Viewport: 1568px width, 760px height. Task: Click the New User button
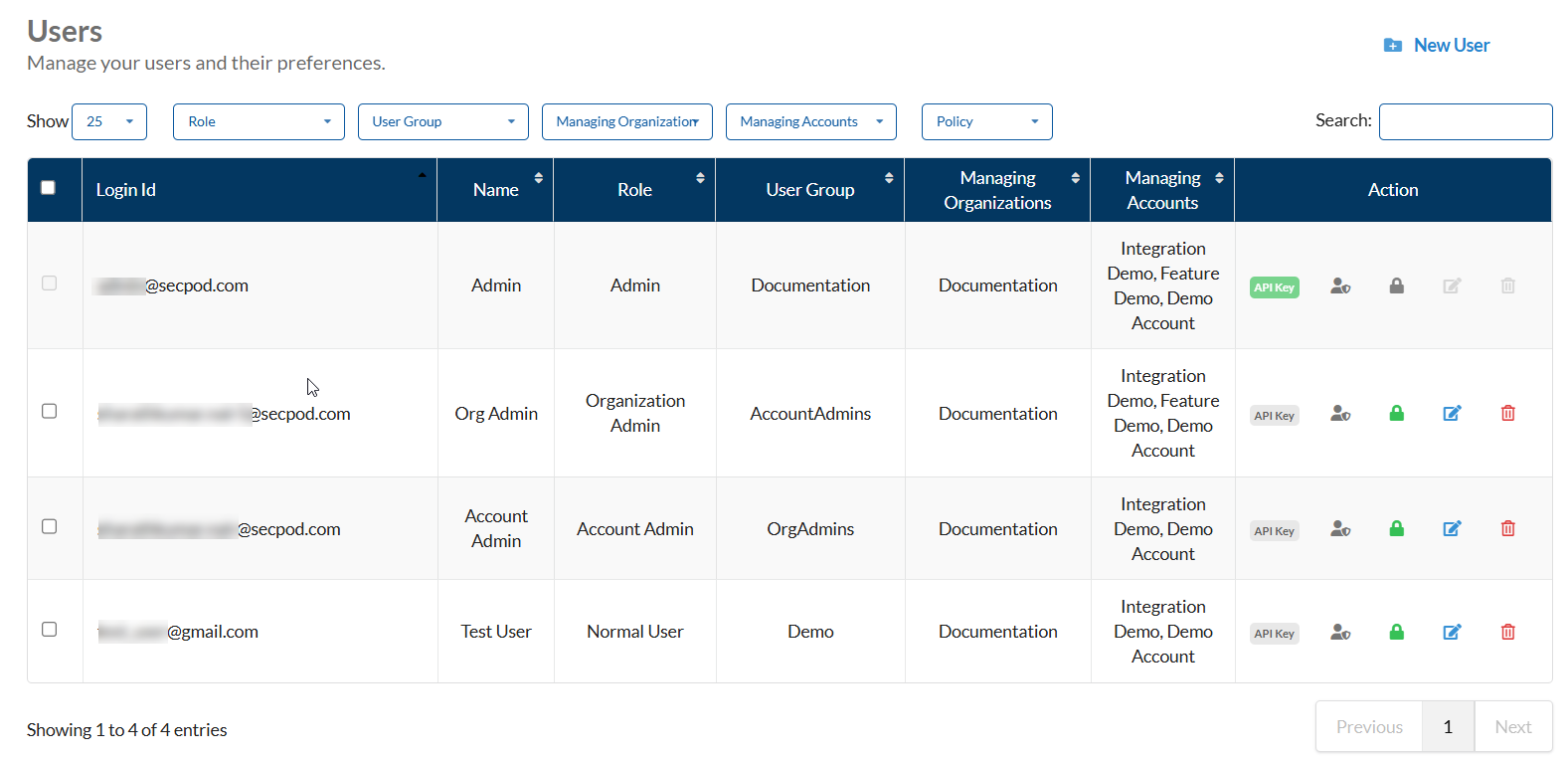pyautogui.click(x=1437, y=46)
